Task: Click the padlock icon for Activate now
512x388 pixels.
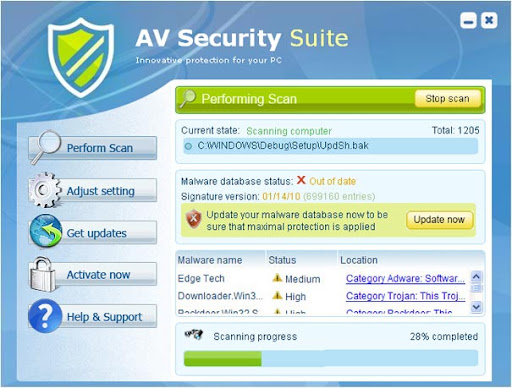Action: 43,274
